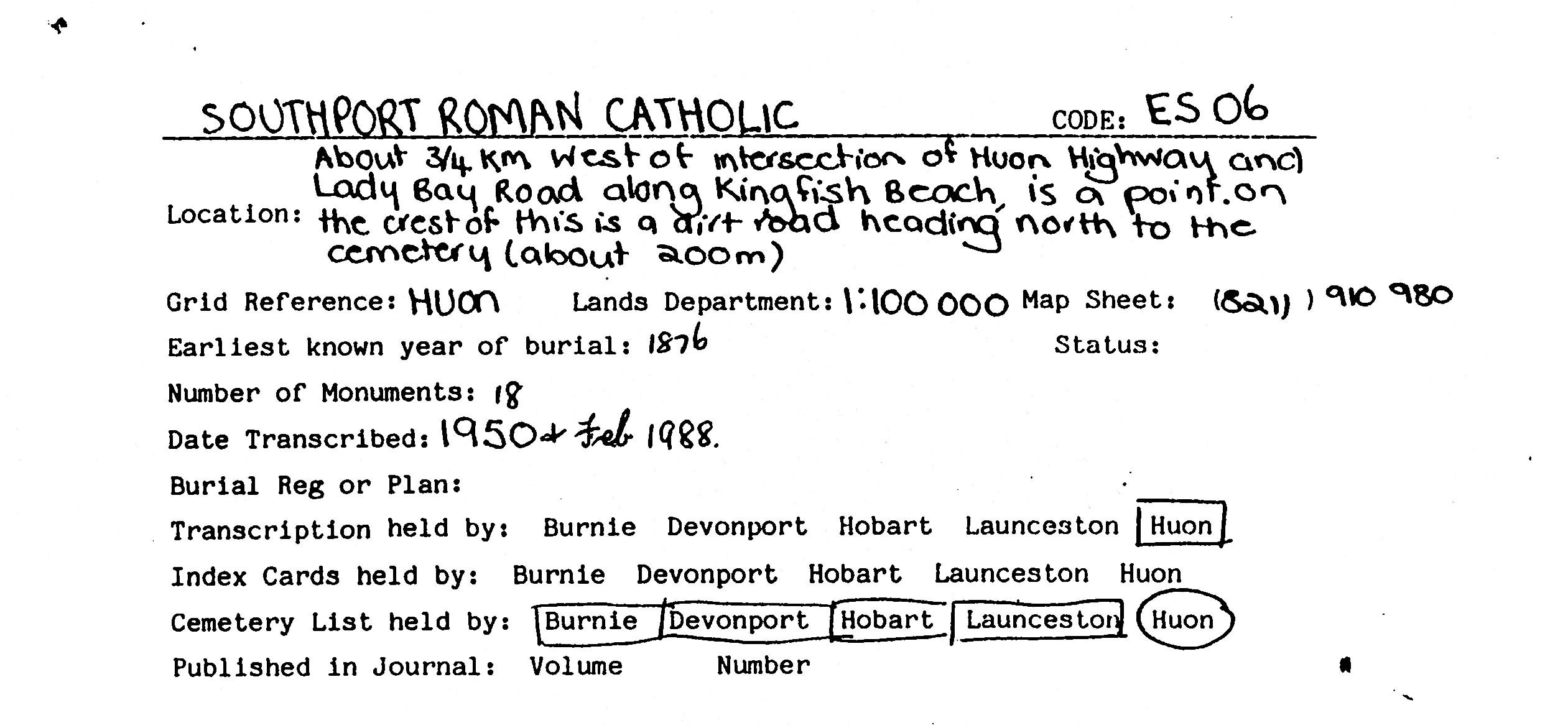Image resolution: width=1568 pixels, height=728 pixels.
Task: Click handwritten 'HUON' after Grid Reference
Action: click(x=454, y=302)
